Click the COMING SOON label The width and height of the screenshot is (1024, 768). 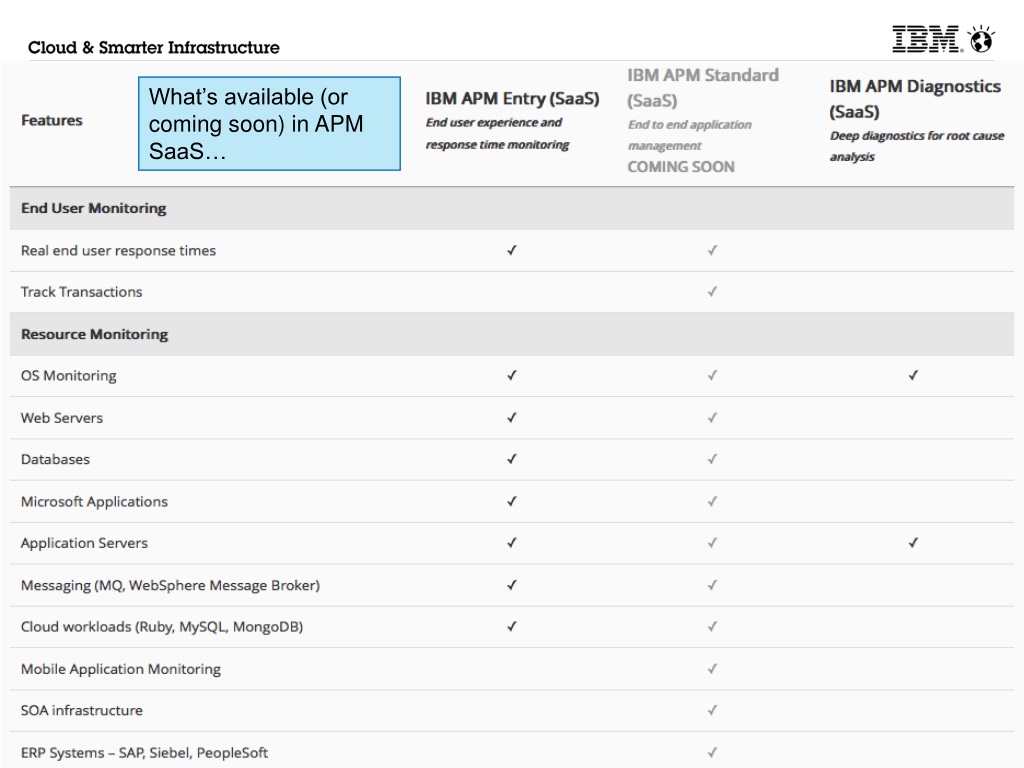click(680, 167)
